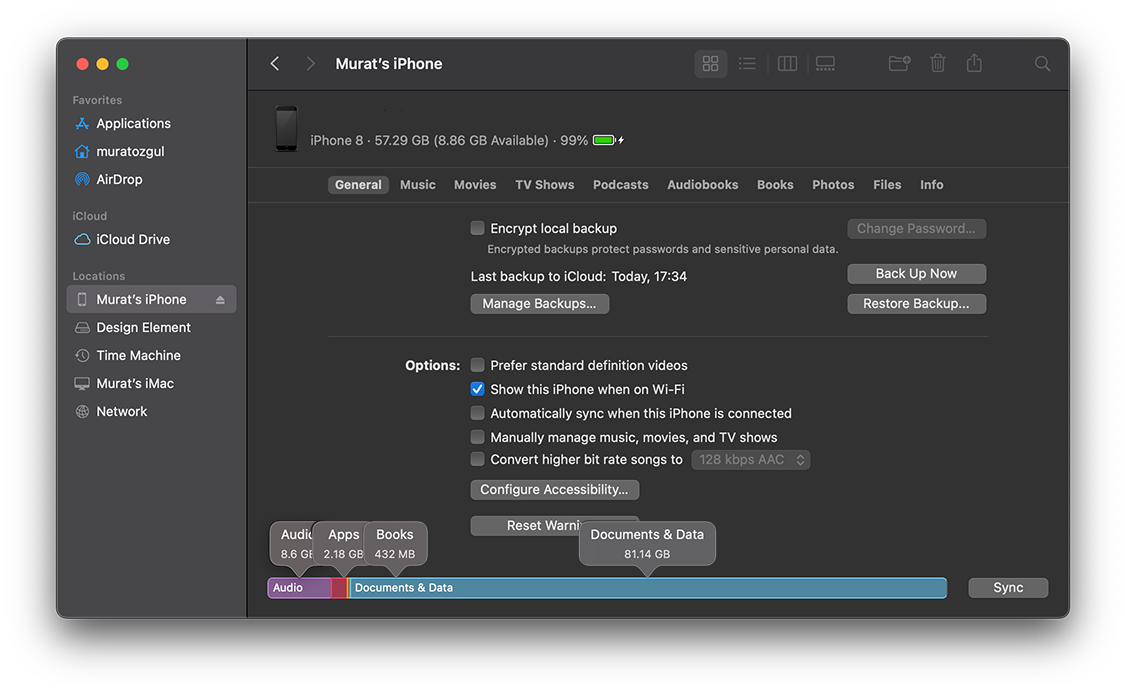The height and width of the screenshot is (692, 1125).
Task: Enable Prefer standard definition videos
Action: pos(477,365)
